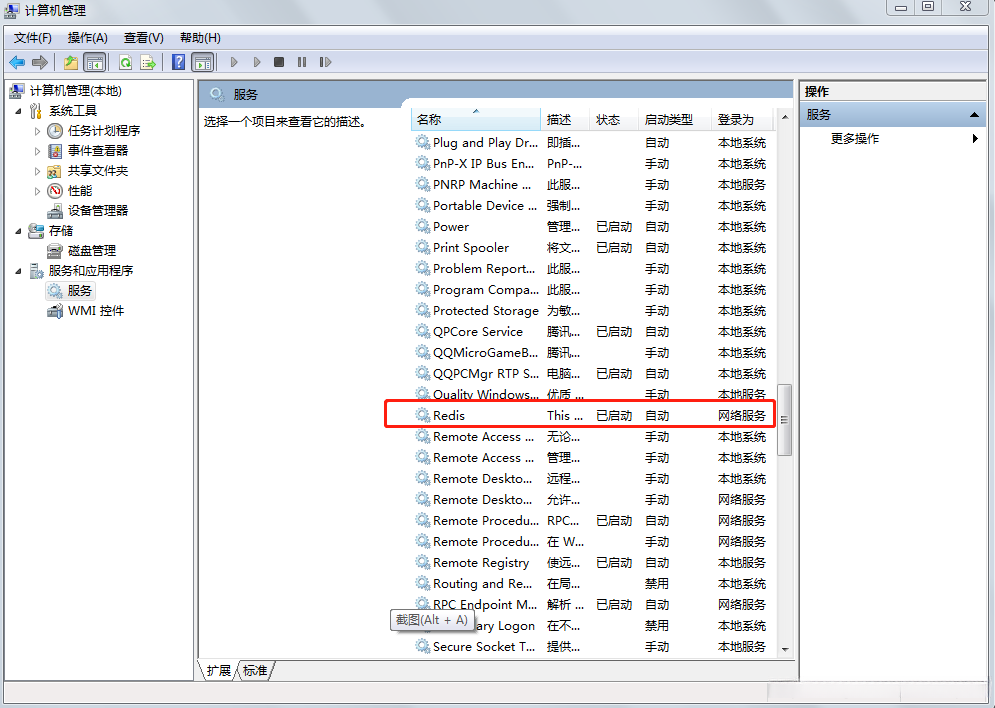Expand the 更多操作 submenu arrow
This screenshot has height=708, width=995.
(x=975, y=138)
